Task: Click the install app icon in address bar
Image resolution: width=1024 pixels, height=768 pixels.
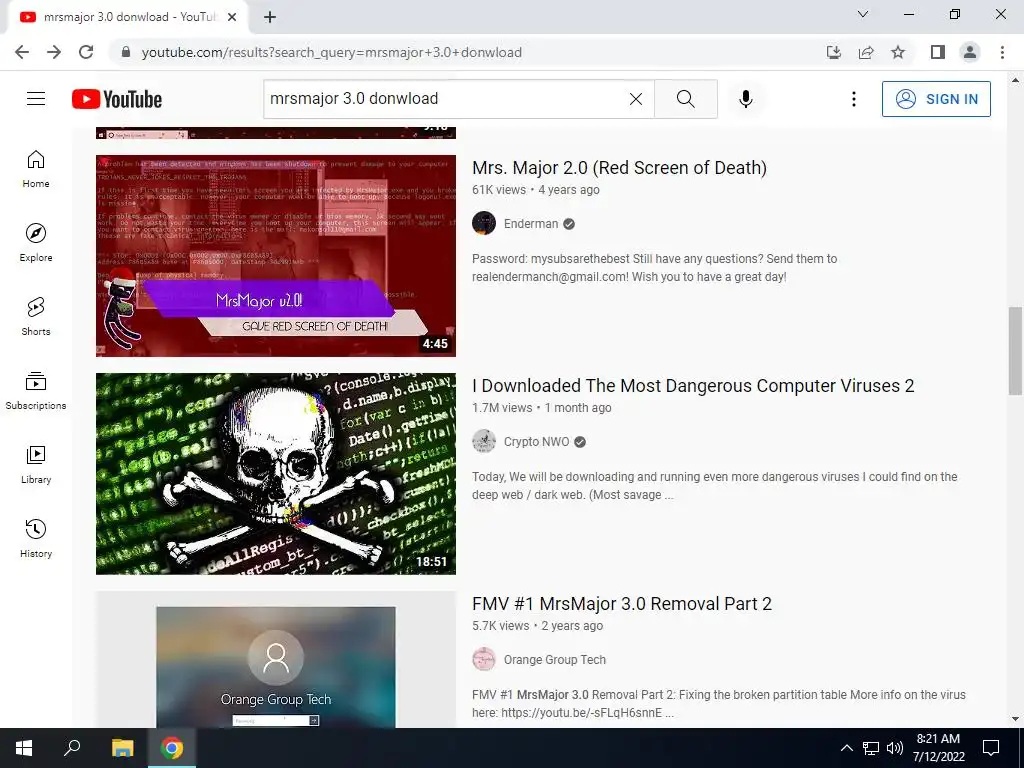Action: (834, 52)
